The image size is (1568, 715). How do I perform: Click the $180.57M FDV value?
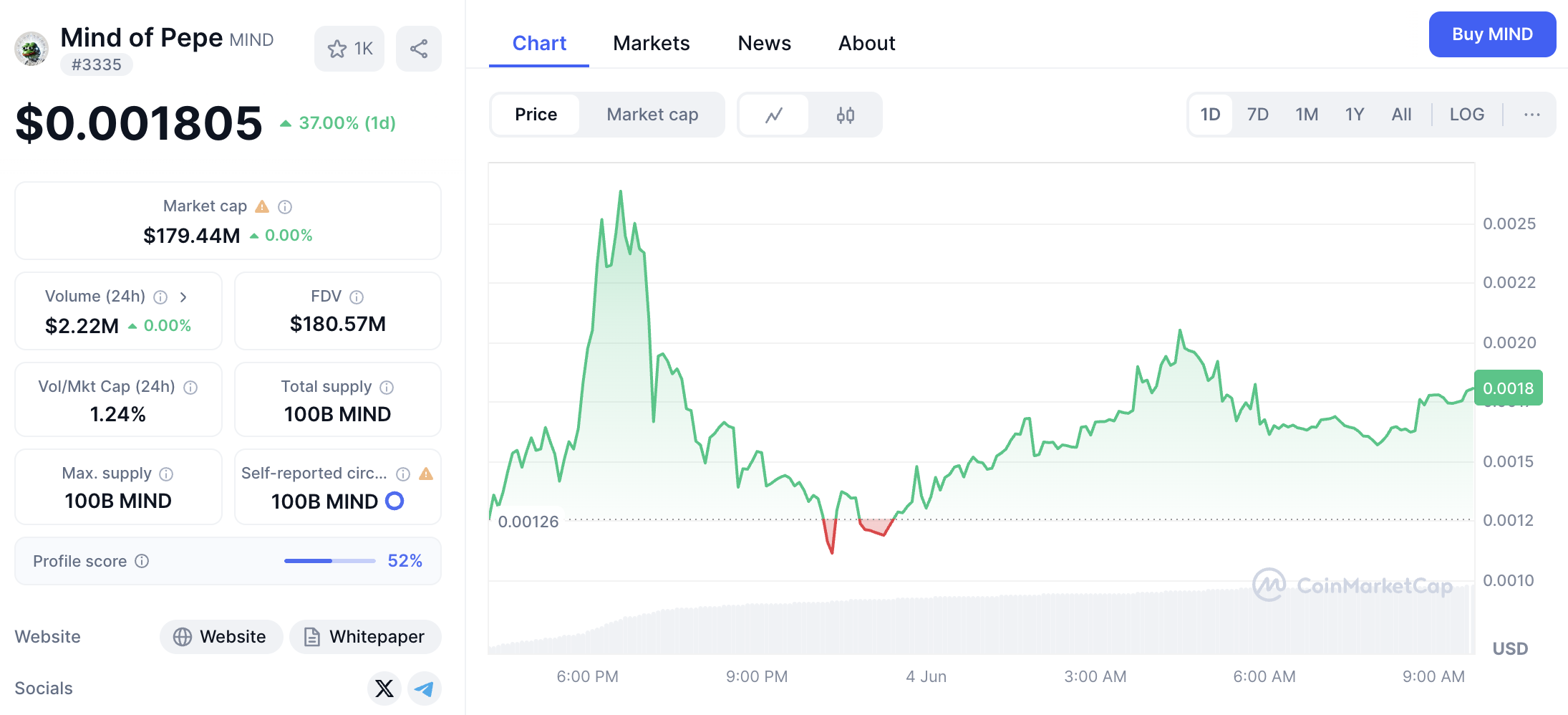coord(338,325)
